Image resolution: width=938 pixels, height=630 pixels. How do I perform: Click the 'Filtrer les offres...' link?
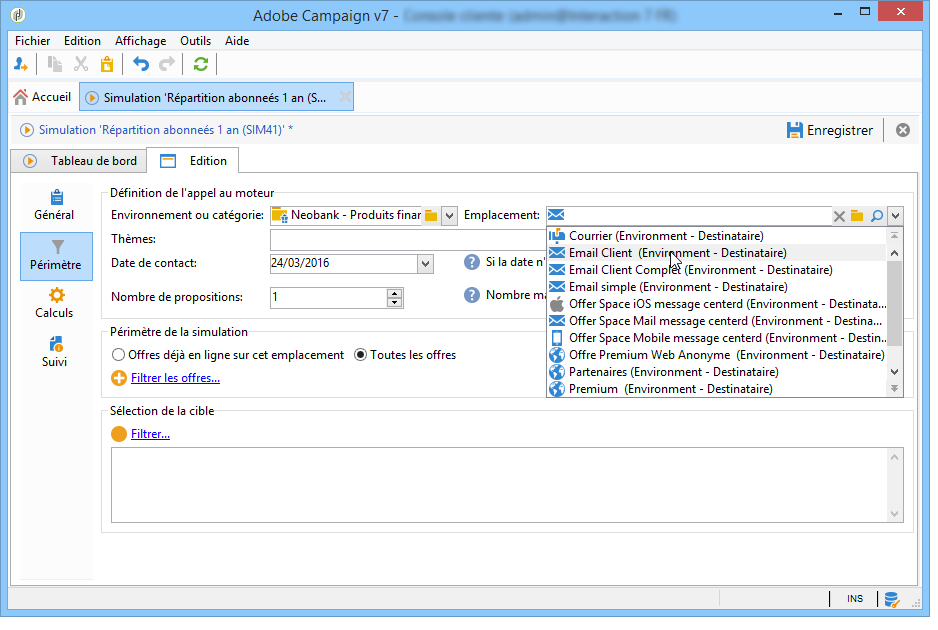click(175, 378)
